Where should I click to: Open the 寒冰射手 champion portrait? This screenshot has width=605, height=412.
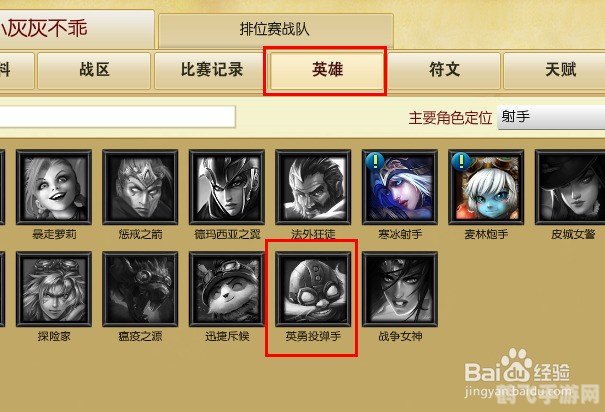400,187
